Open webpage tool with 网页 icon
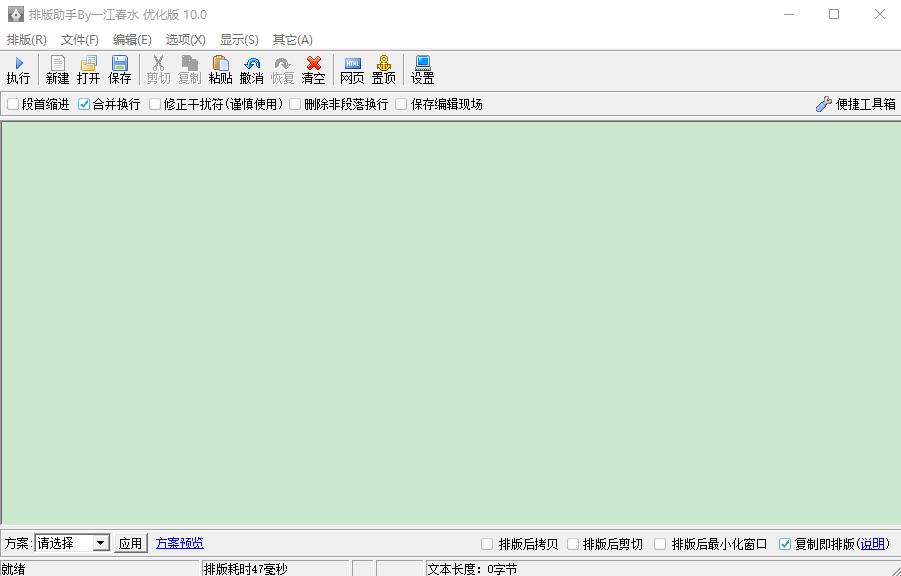 (351, 68)
